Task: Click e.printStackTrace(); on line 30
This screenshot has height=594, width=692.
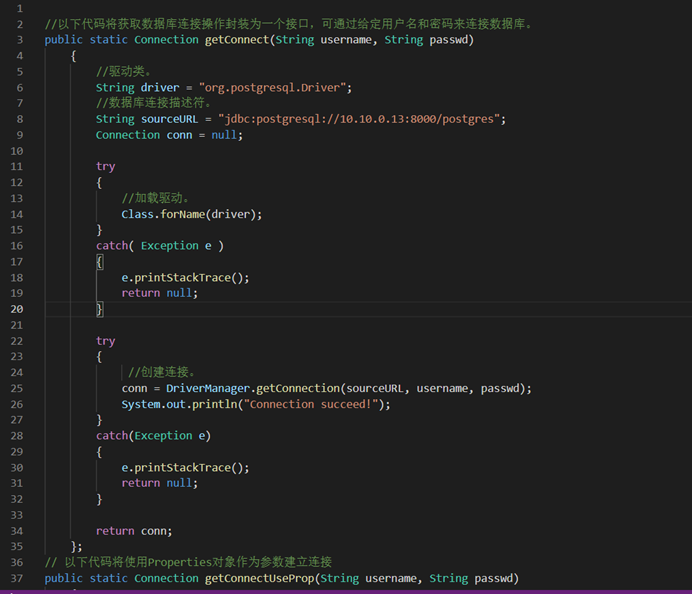Action: tap(185, 468)
